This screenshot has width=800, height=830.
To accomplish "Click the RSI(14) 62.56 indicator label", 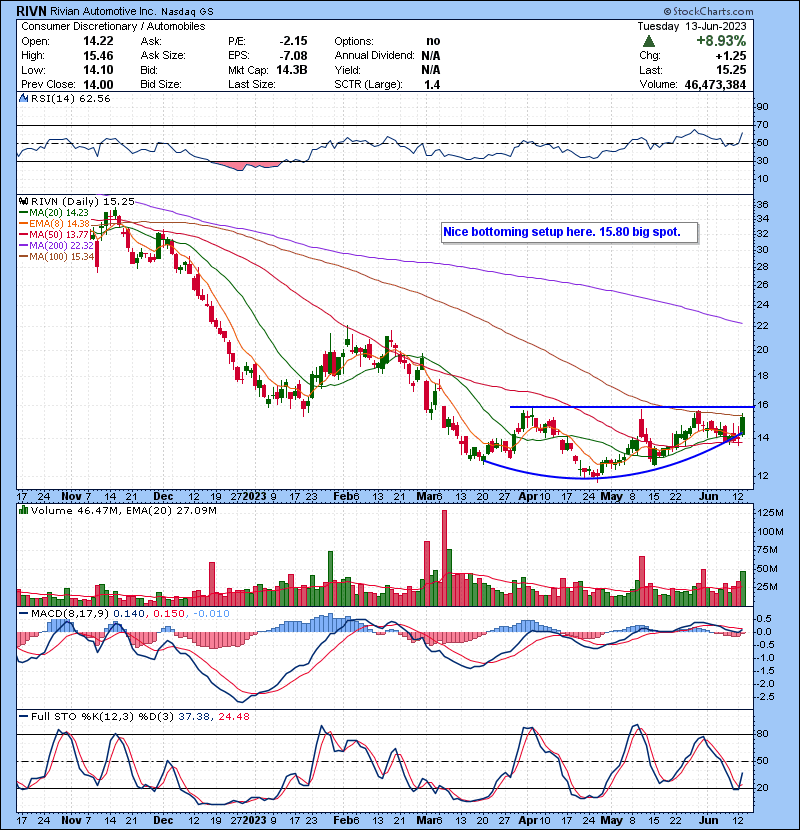I will point(70,98).
